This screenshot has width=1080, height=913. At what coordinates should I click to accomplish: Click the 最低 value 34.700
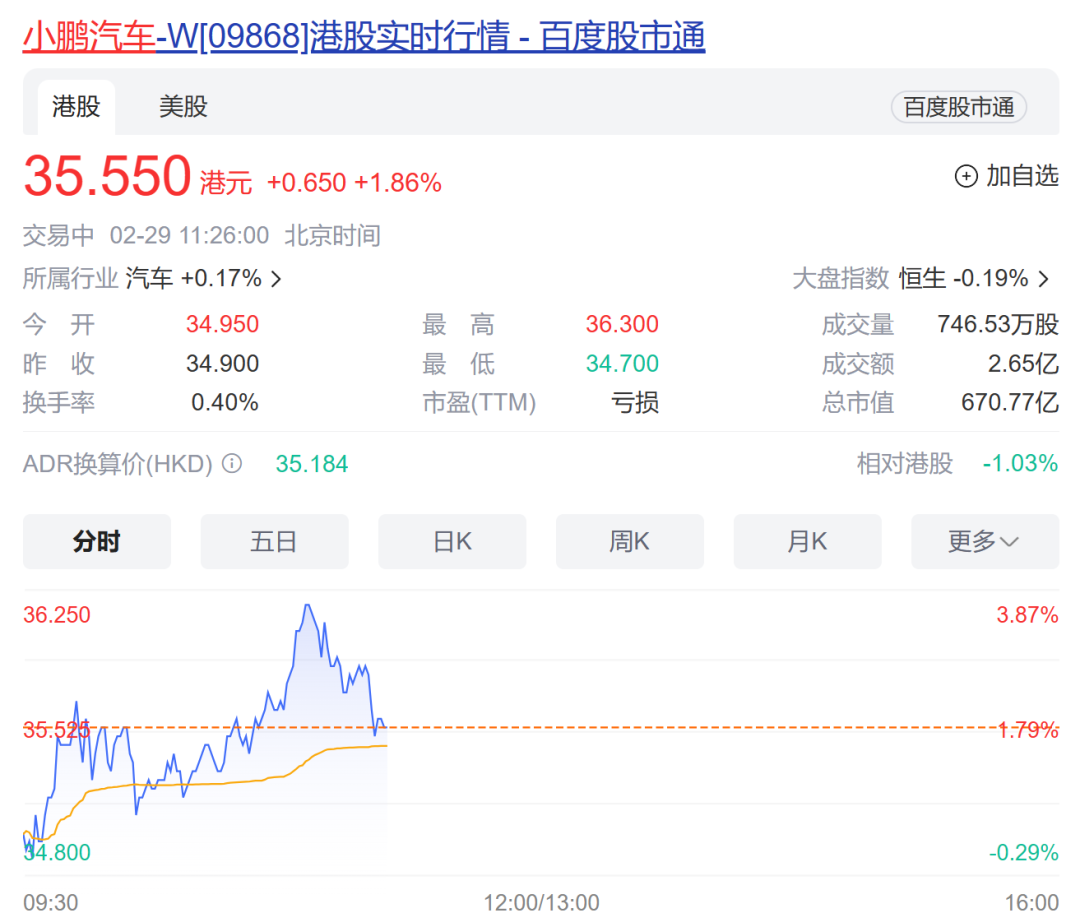pyautogui.click(x=622, y=364)
